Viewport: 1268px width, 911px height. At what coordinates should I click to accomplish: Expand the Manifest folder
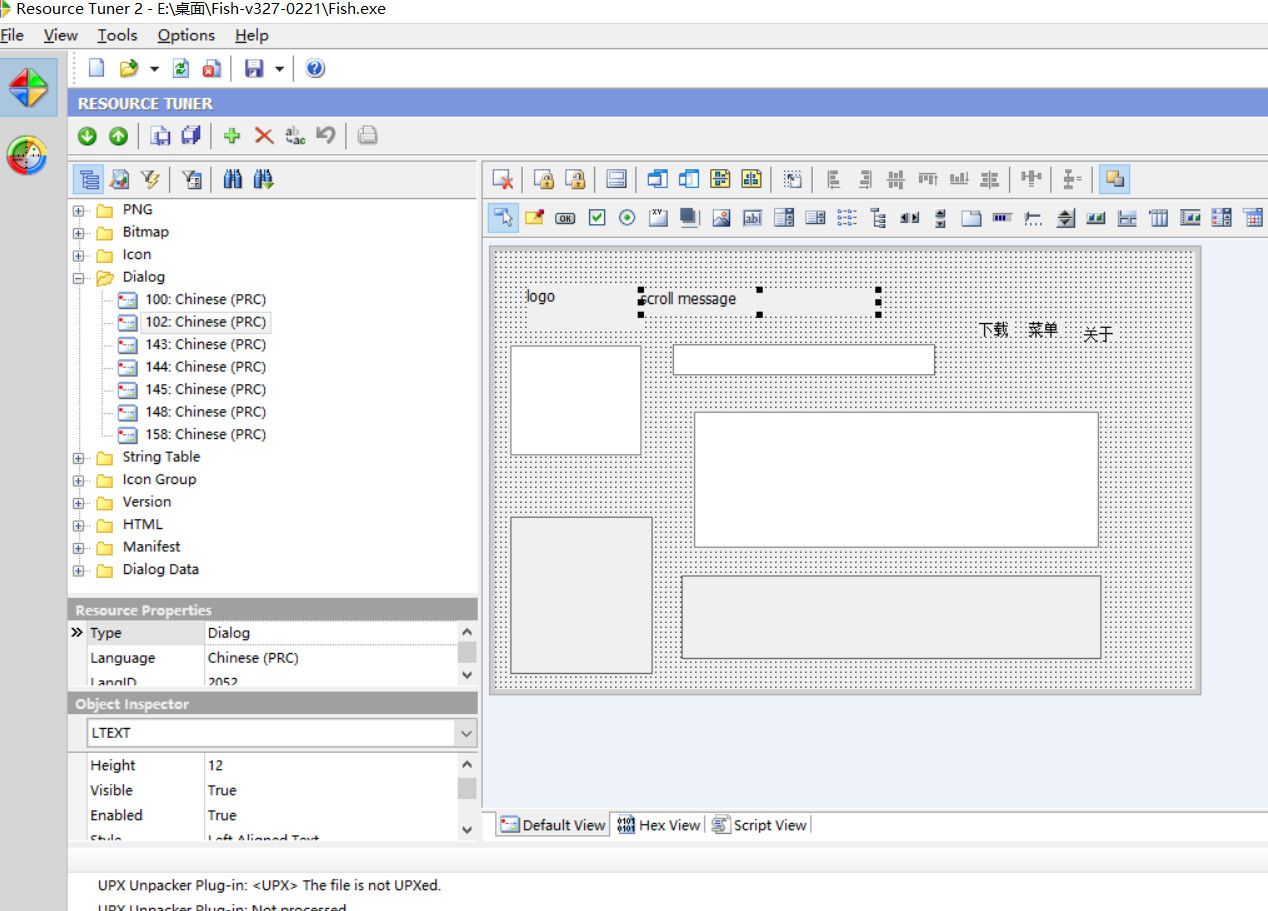pos(79,548)
